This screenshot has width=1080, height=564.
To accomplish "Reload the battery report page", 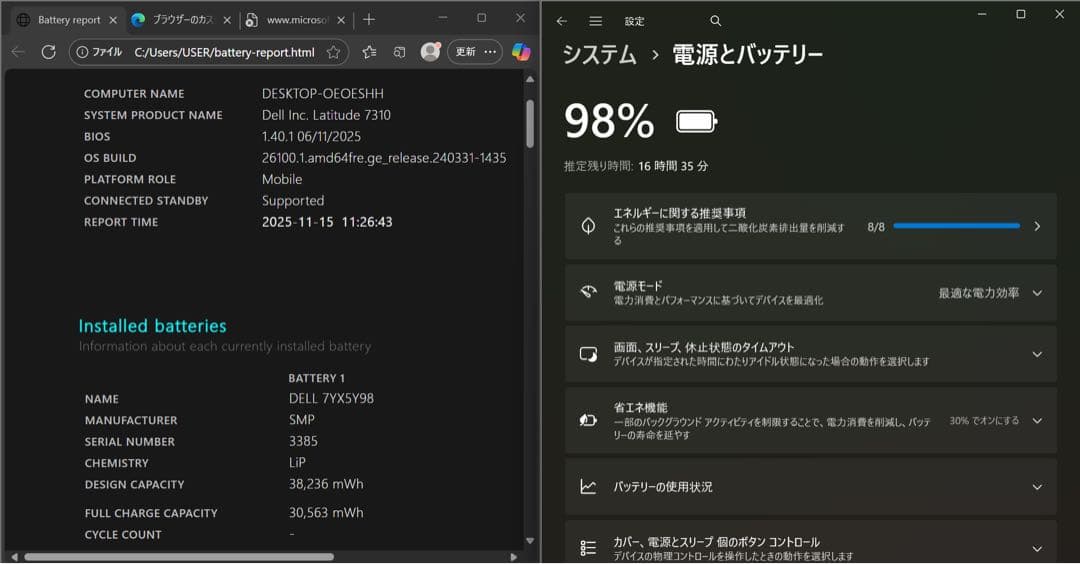I will click(x=48, y=52).
